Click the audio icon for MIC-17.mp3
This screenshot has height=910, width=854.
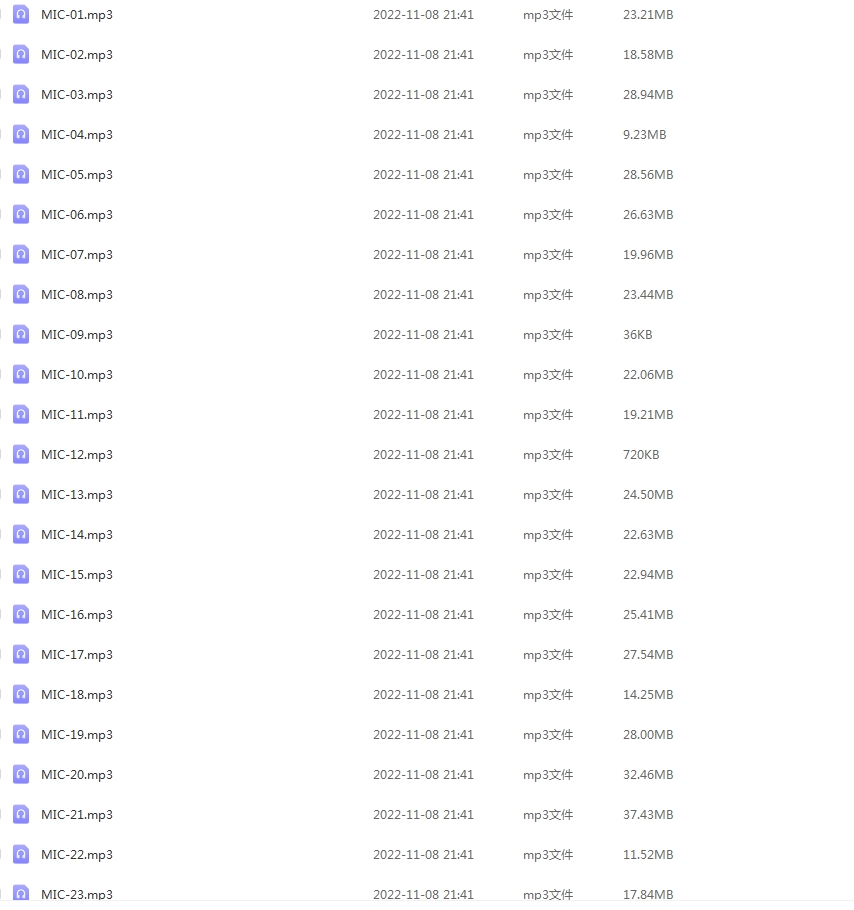(21, 655)
